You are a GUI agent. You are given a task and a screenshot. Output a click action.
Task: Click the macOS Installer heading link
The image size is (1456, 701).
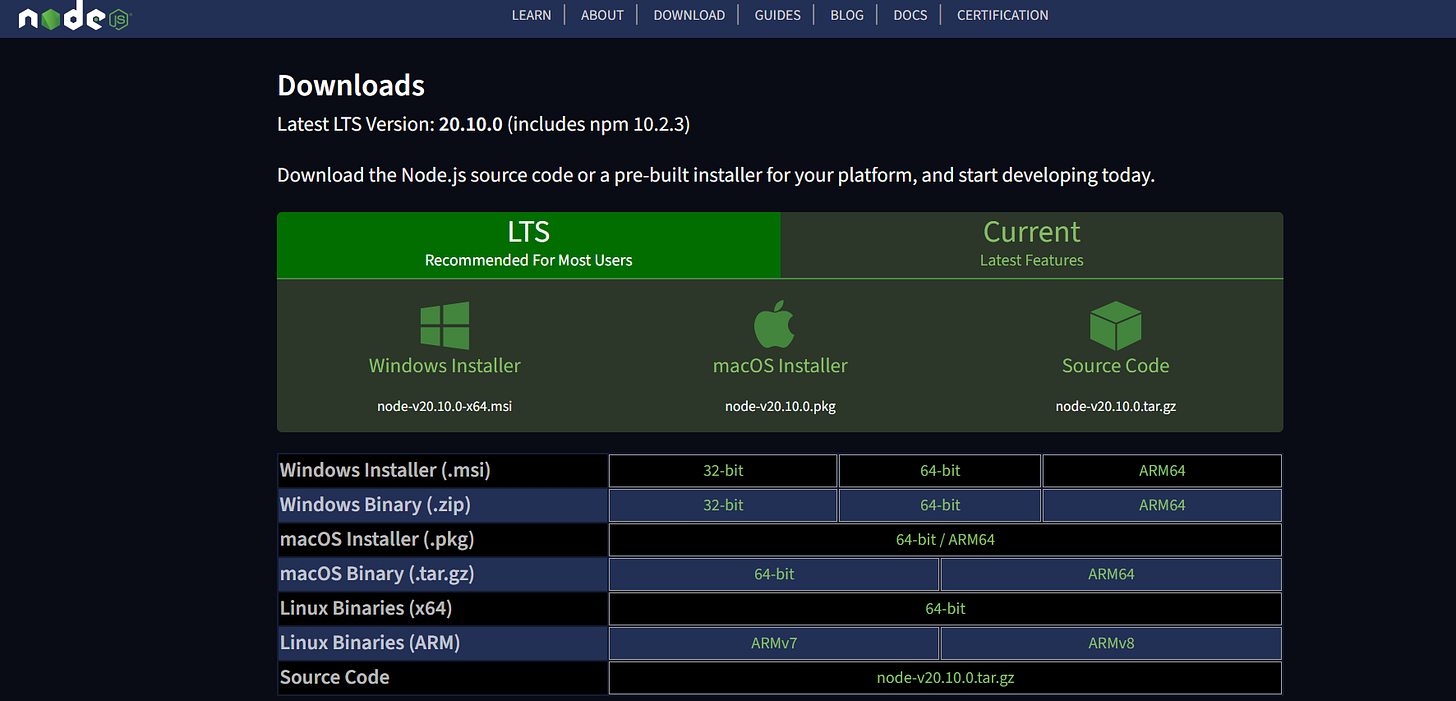(x=780, y=366)
